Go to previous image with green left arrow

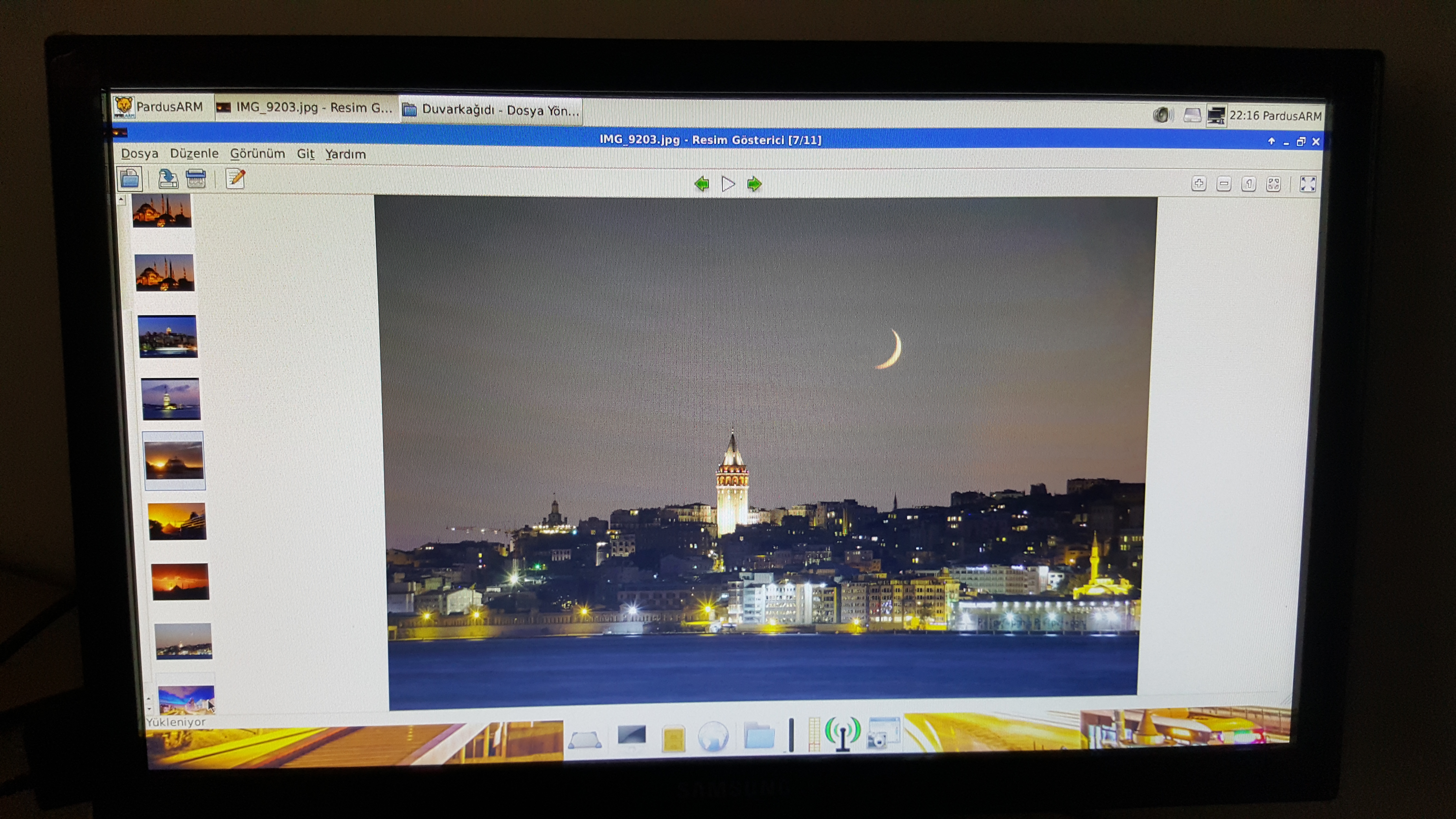pyautogui.click(x=701, y=184)
